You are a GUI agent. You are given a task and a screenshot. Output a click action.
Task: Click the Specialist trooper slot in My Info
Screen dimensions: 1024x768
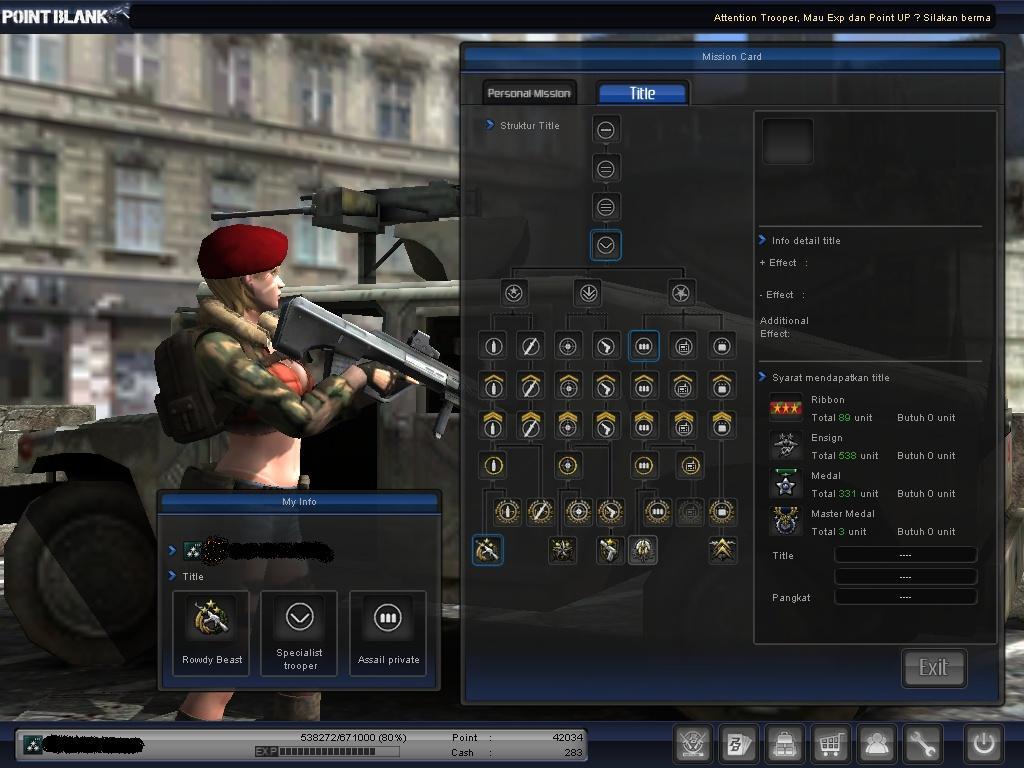click(300, 633)
